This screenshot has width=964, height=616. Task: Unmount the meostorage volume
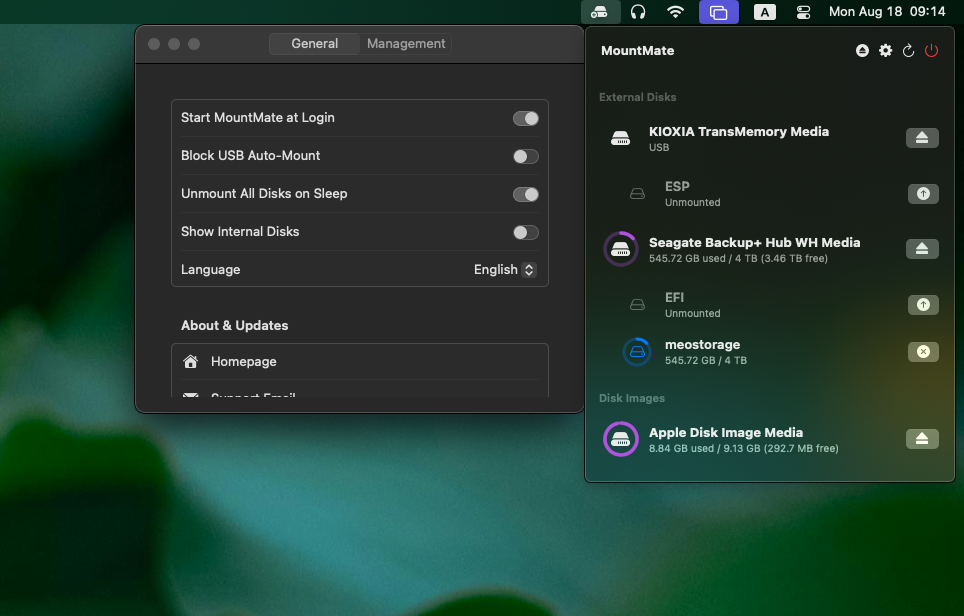click(923, 352)
